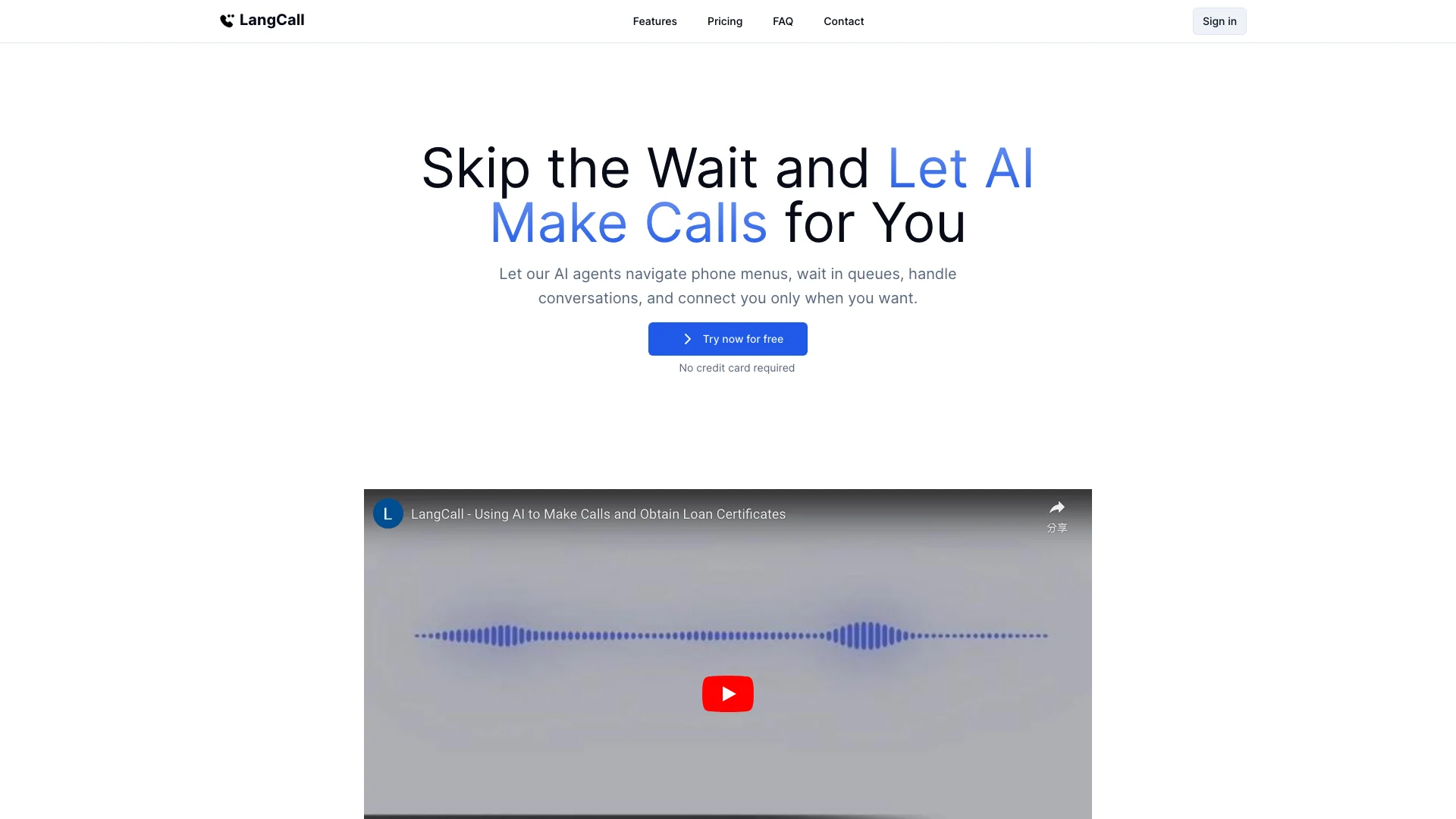Image resolution: width=1456 pixels, height=819 pixels.
Task: Click the Try now for free button
Action: pos(728,339)
